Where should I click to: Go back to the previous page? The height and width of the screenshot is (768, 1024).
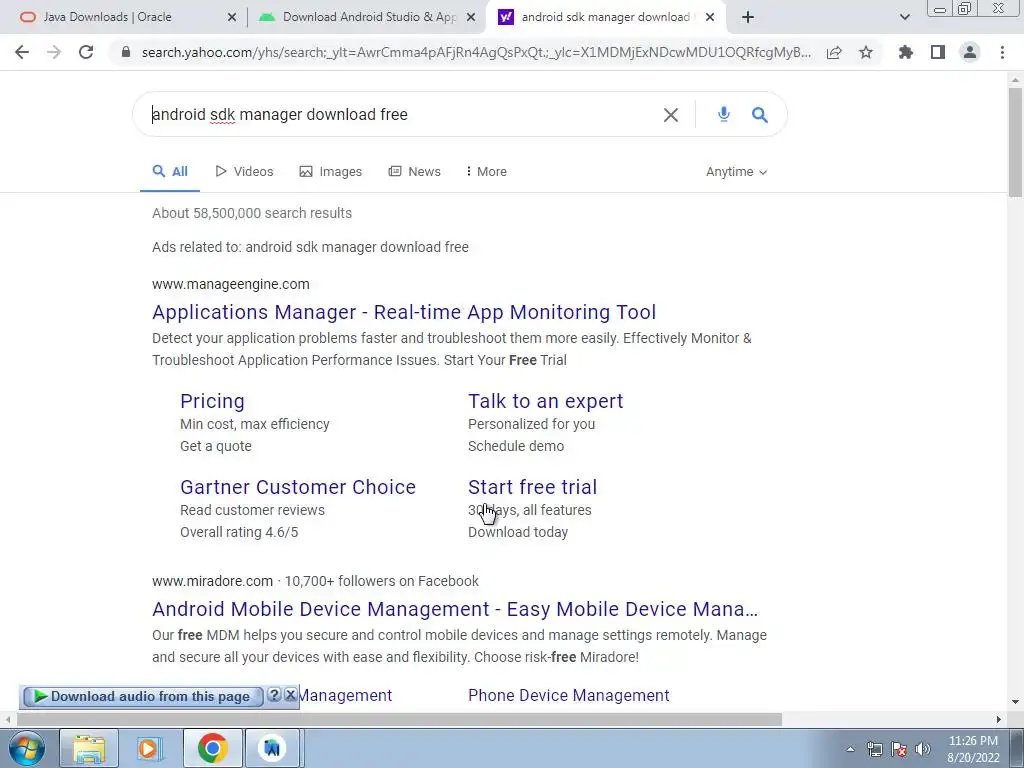(x=22, y=52)
